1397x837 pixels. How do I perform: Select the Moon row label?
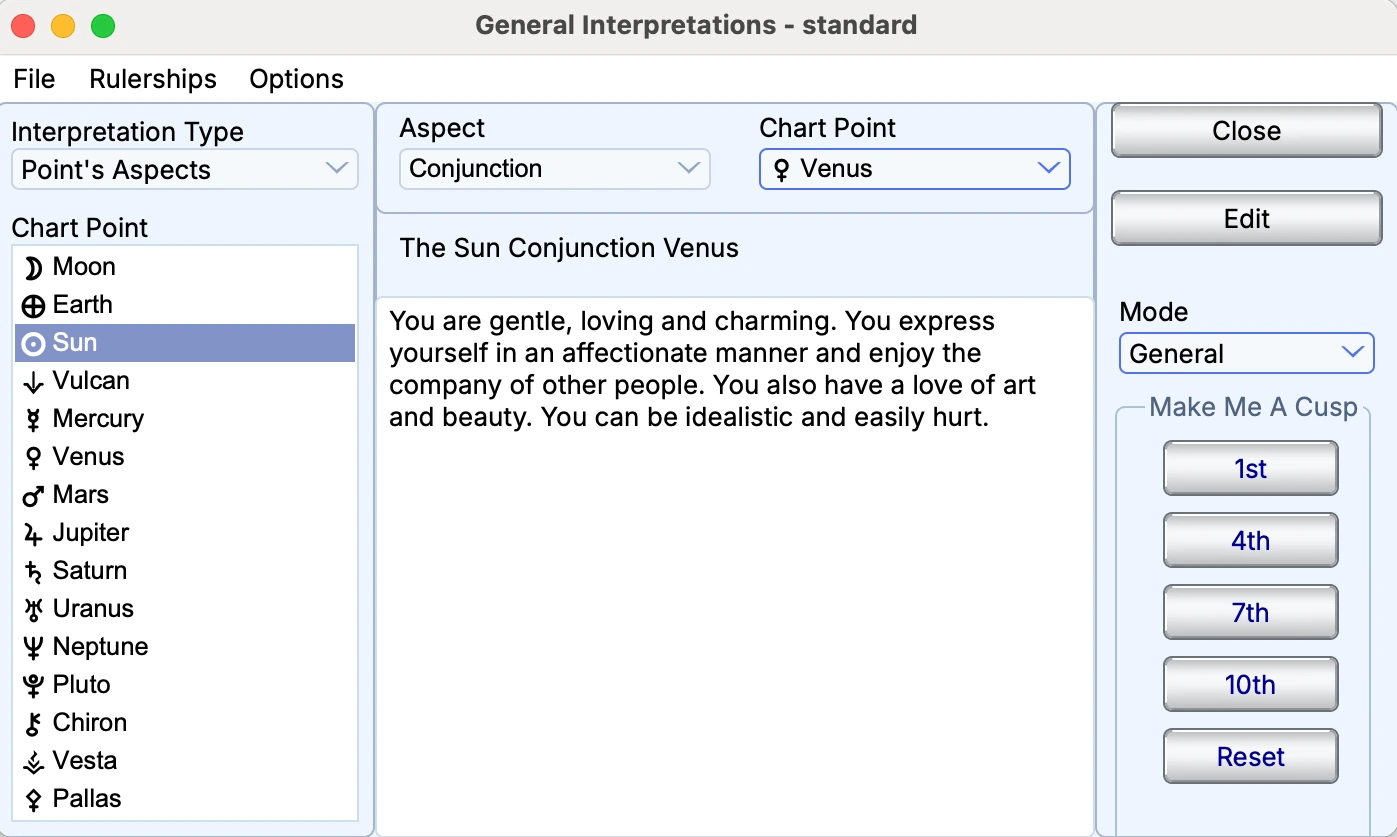(84, 267)
